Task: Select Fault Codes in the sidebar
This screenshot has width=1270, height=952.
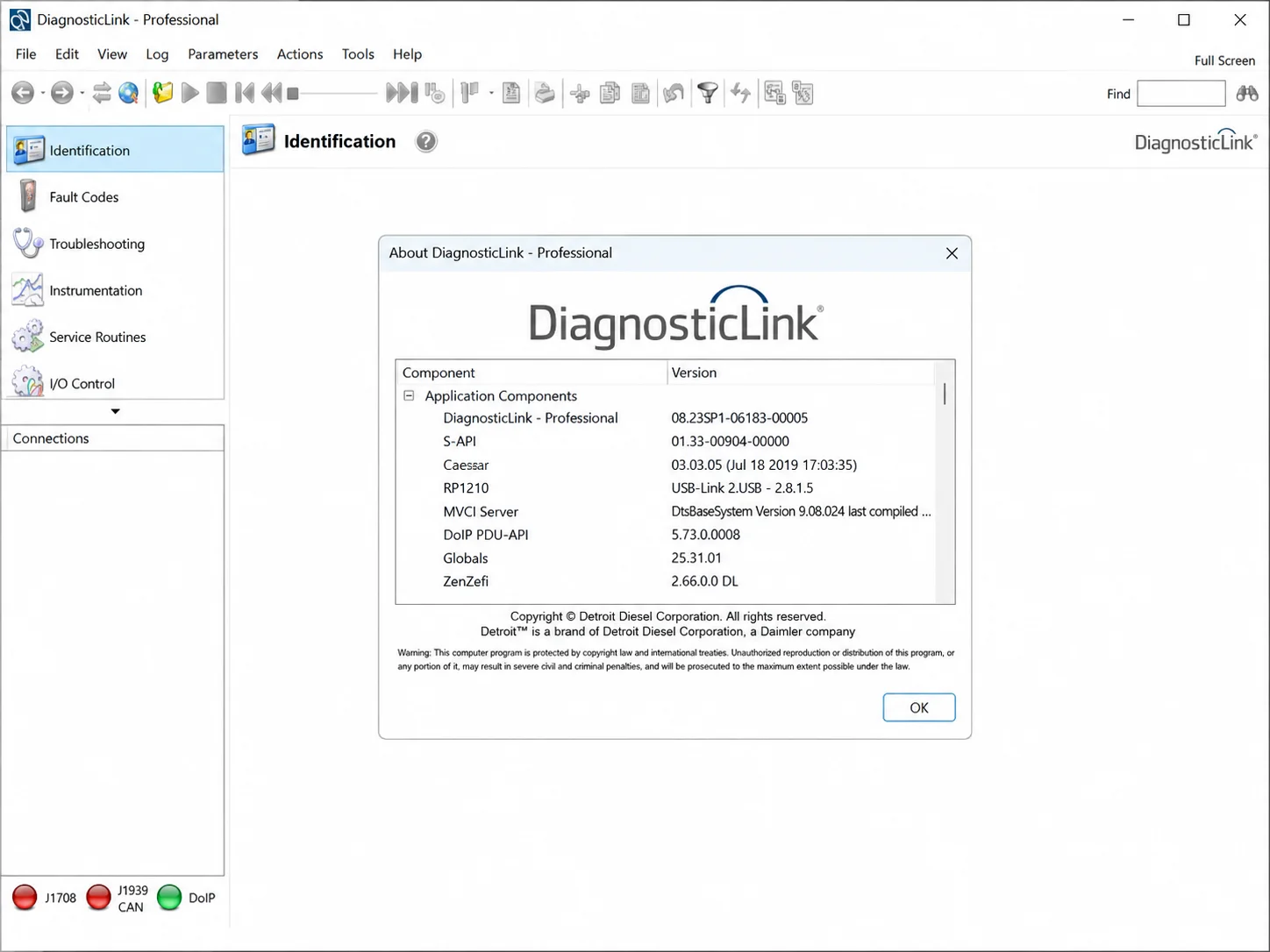Action: (x=115, y=196)
